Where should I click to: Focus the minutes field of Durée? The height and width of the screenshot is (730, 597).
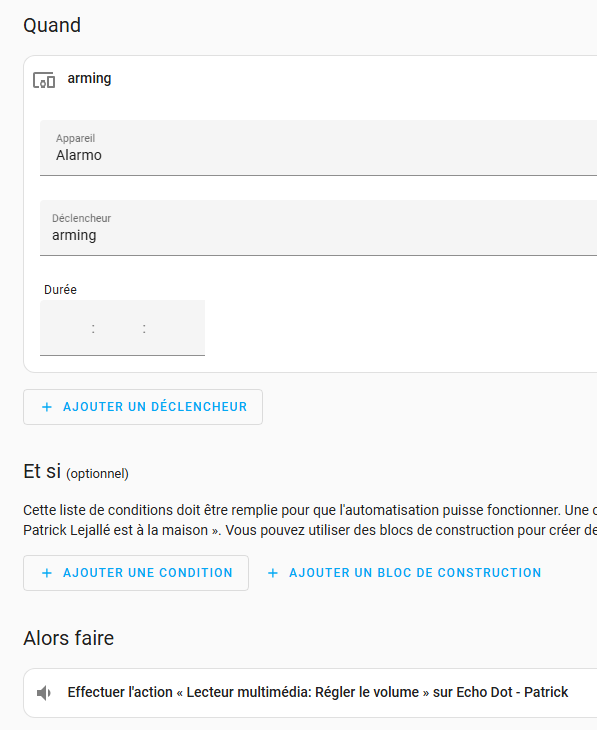point(119,328)
